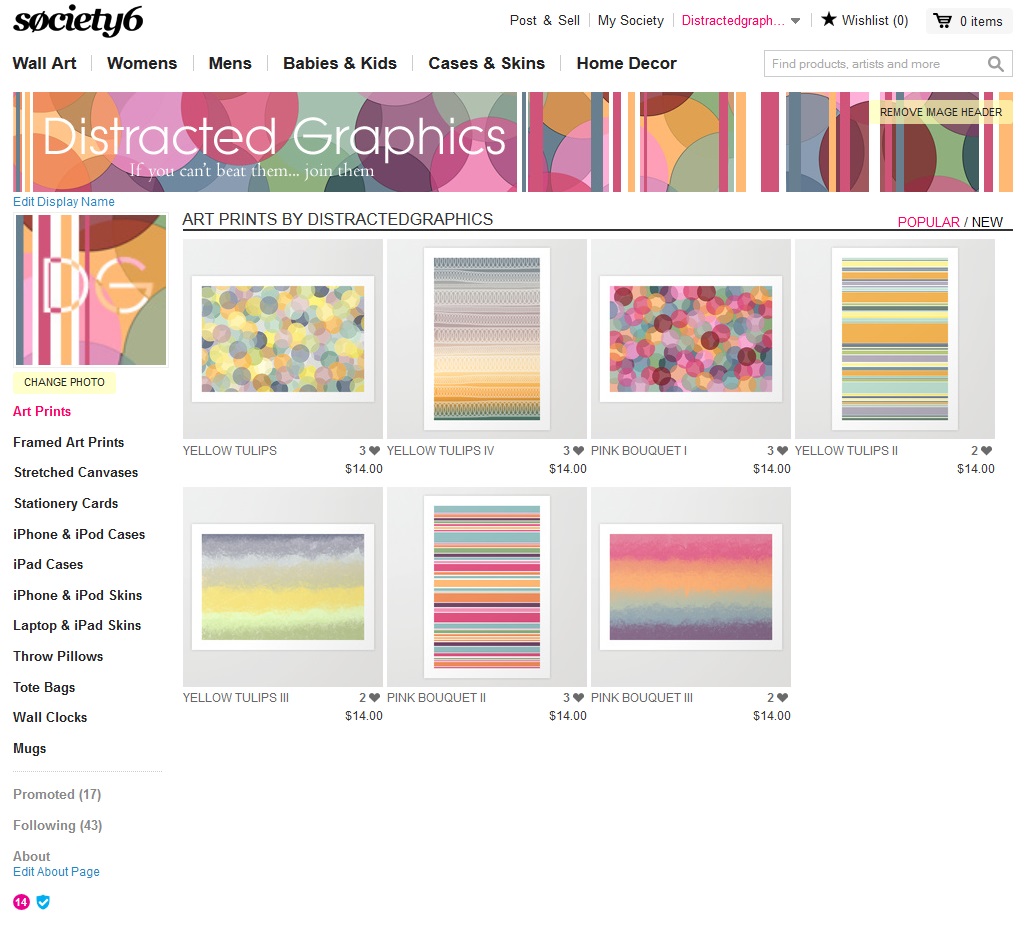Click the heart next to Pink Bouquet I
Image resolution: width=1028 pixels, height=930 pixels.
(782, 451)
